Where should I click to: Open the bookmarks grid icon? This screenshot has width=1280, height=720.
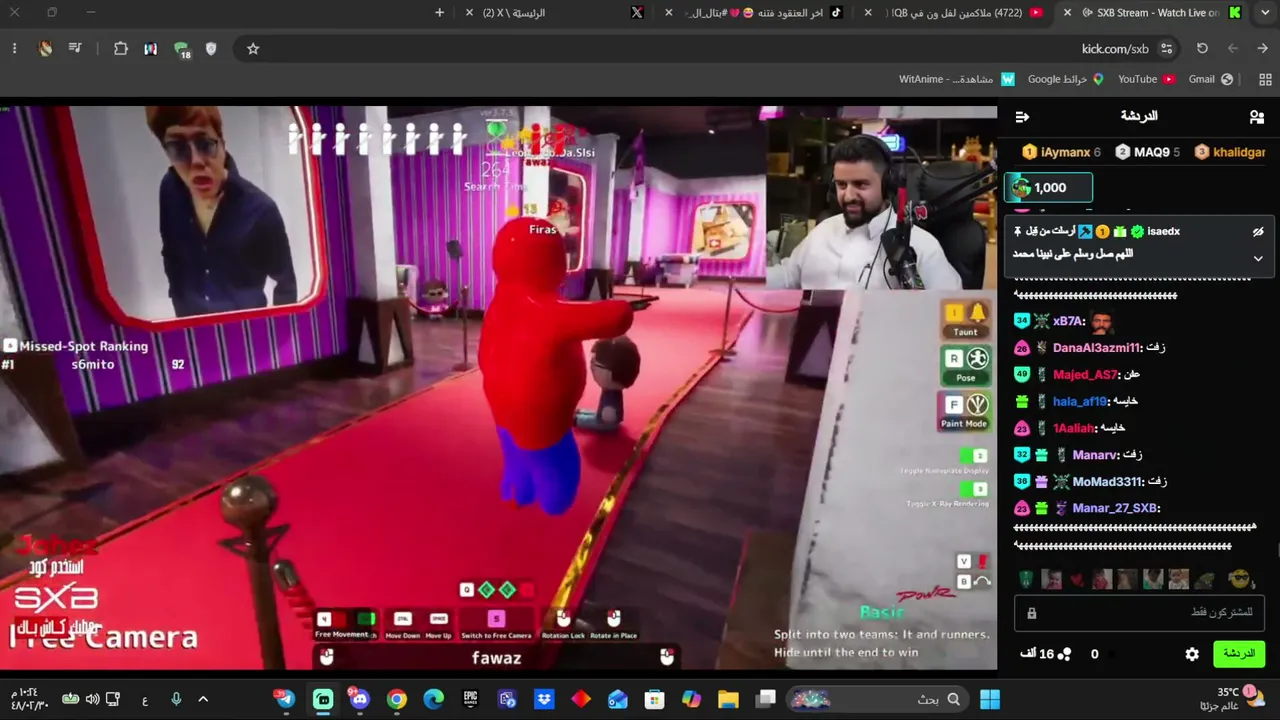point(1265,79)
